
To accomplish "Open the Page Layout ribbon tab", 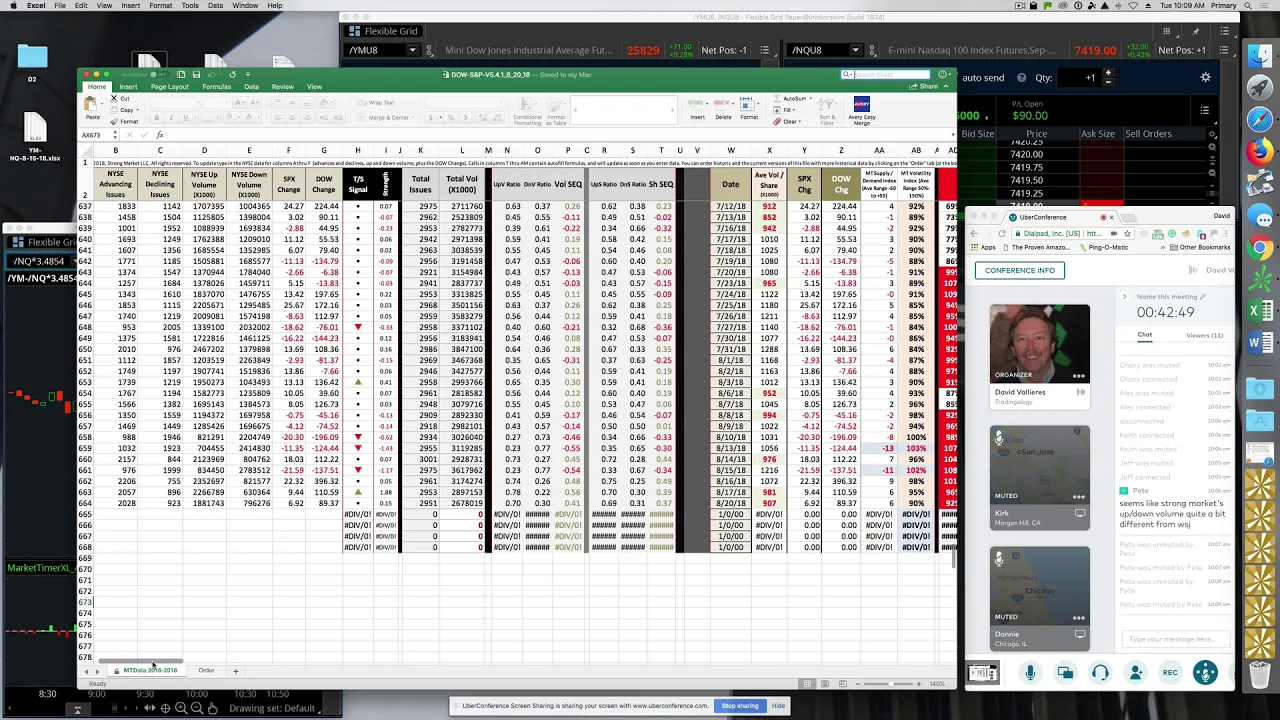I will (x=169, y=87).
